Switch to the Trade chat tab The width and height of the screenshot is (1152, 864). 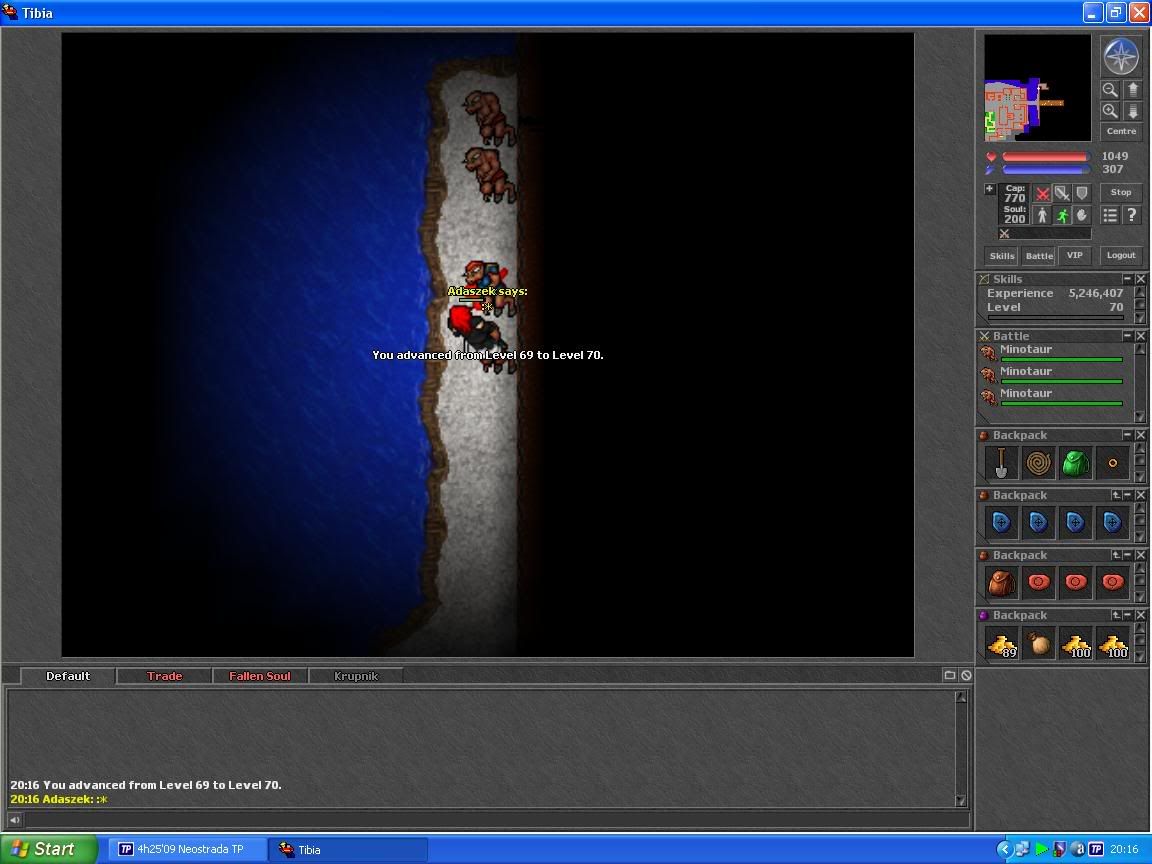[164, 676]
